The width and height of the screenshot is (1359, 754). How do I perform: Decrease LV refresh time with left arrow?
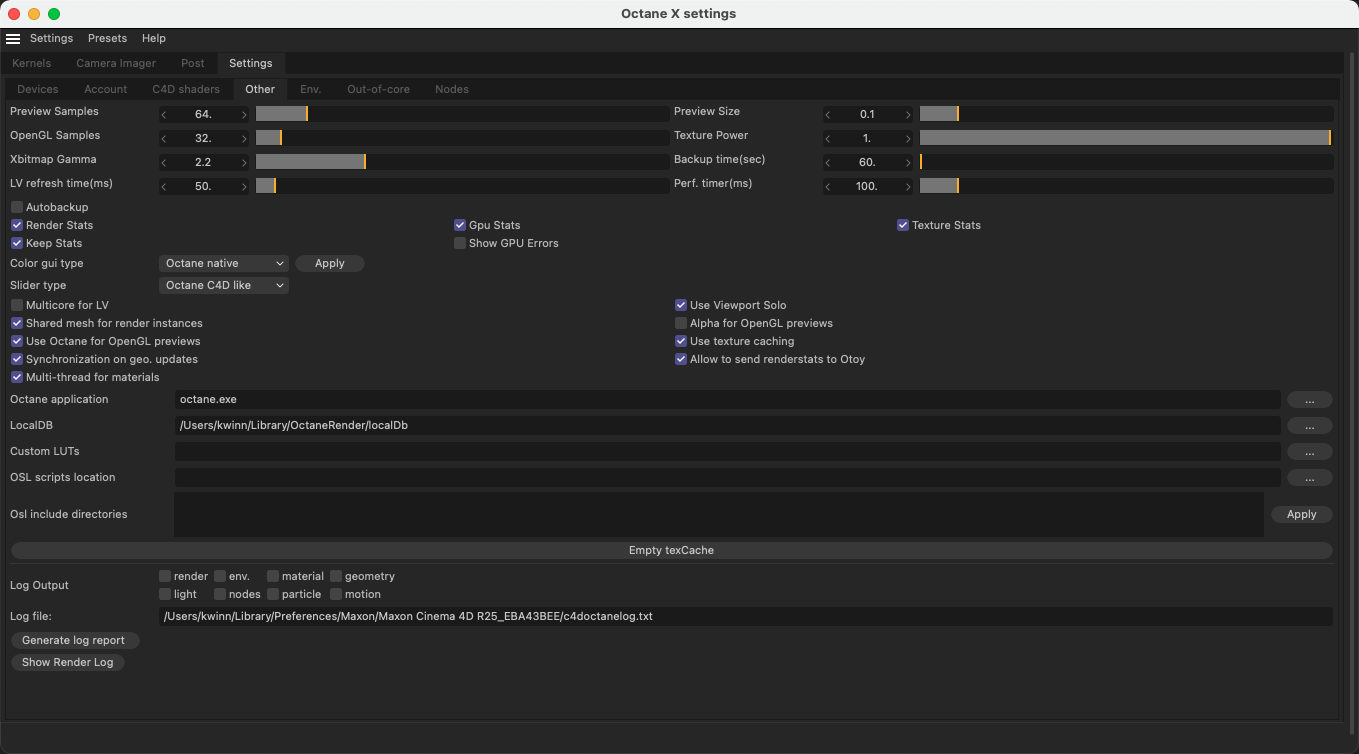tap(164, 187)
